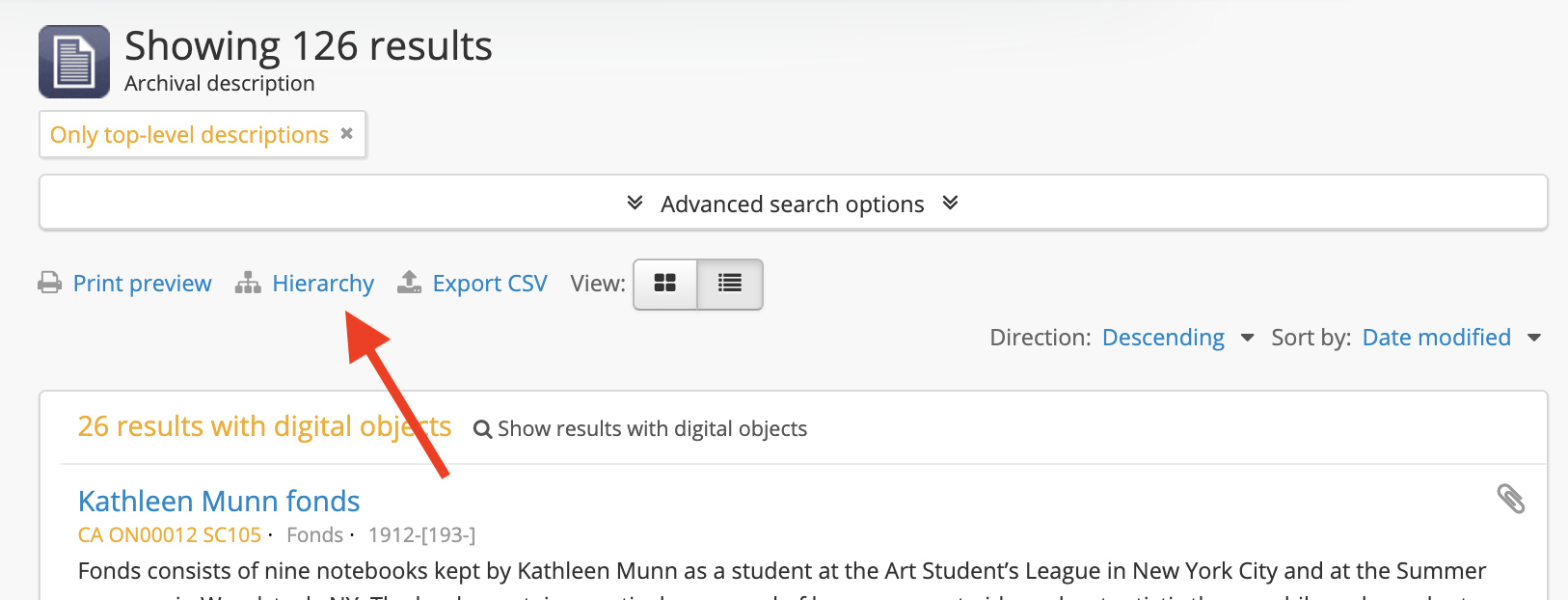Click the archival description document icon
The width and height of the screenshot is (1568, 600).
[x=74, y=62]
